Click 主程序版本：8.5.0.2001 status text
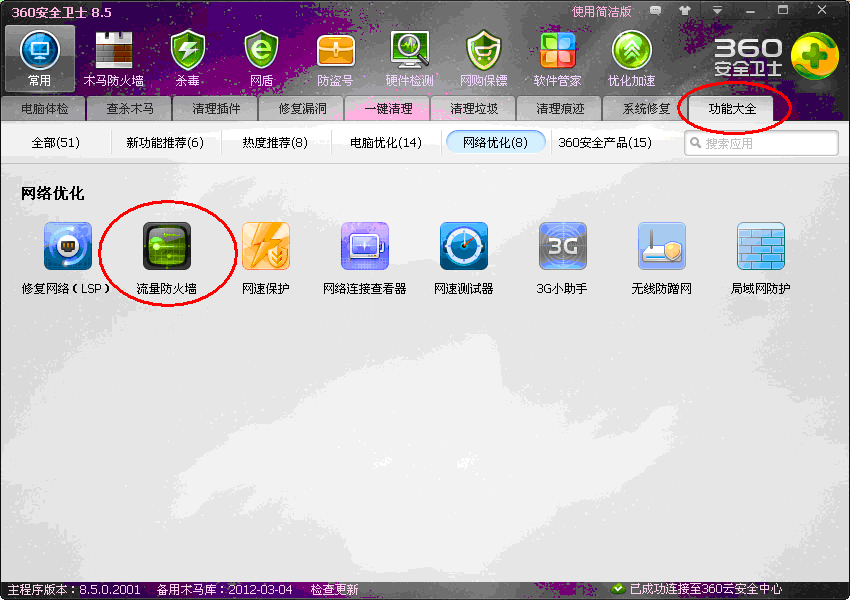 tap(74, 590)
